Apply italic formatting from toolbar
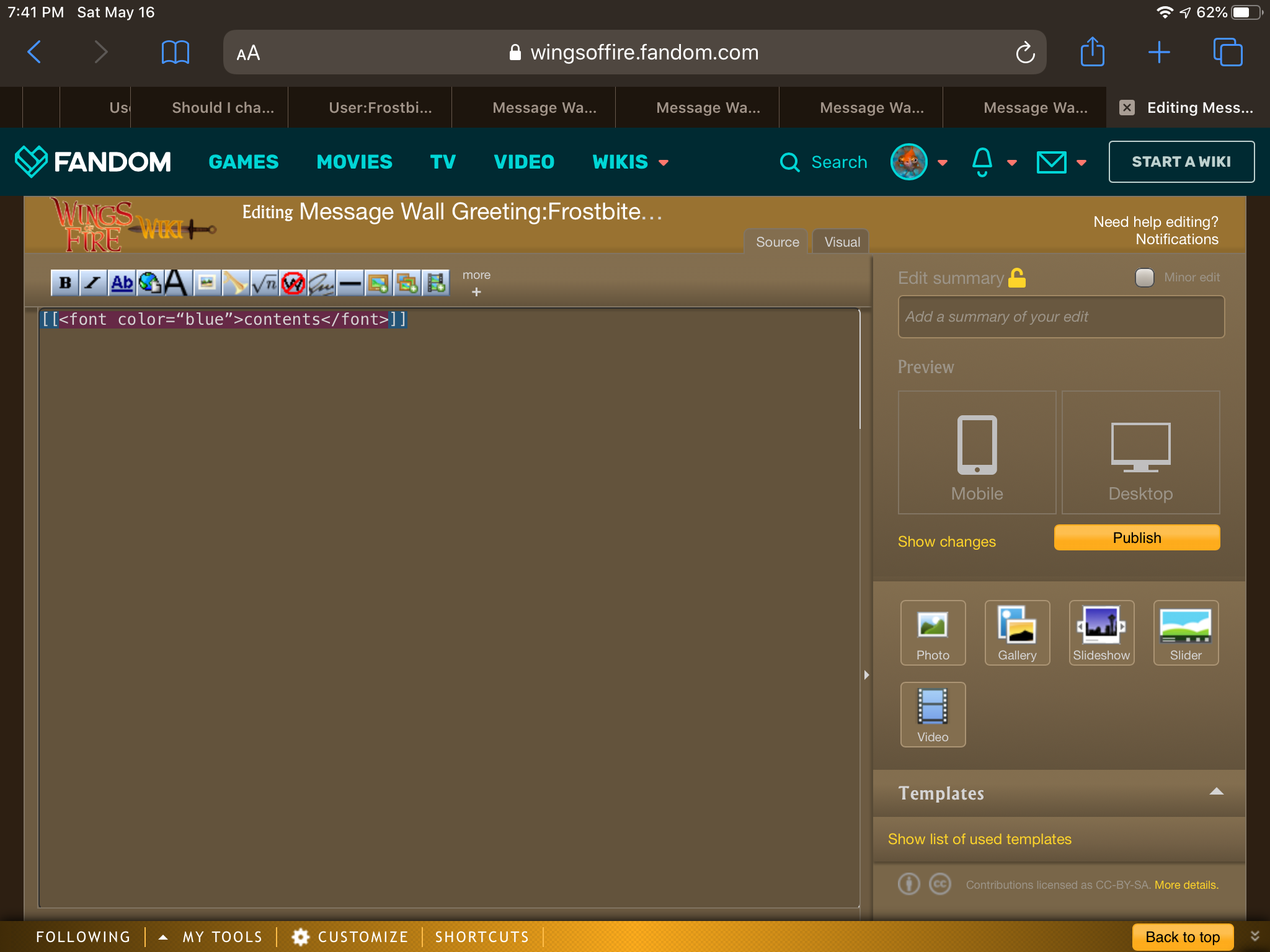 coord(93,283)
